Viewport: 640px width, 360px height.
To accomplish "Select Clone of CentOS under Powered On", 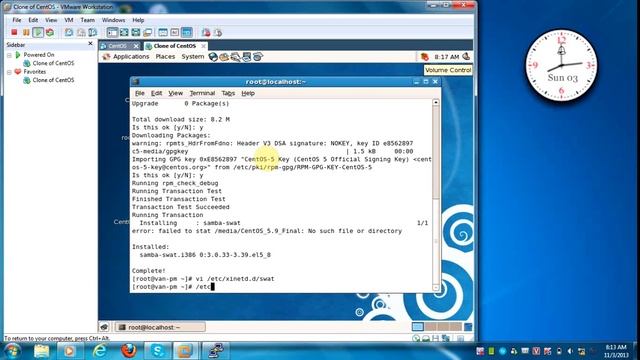I will 53,63.
